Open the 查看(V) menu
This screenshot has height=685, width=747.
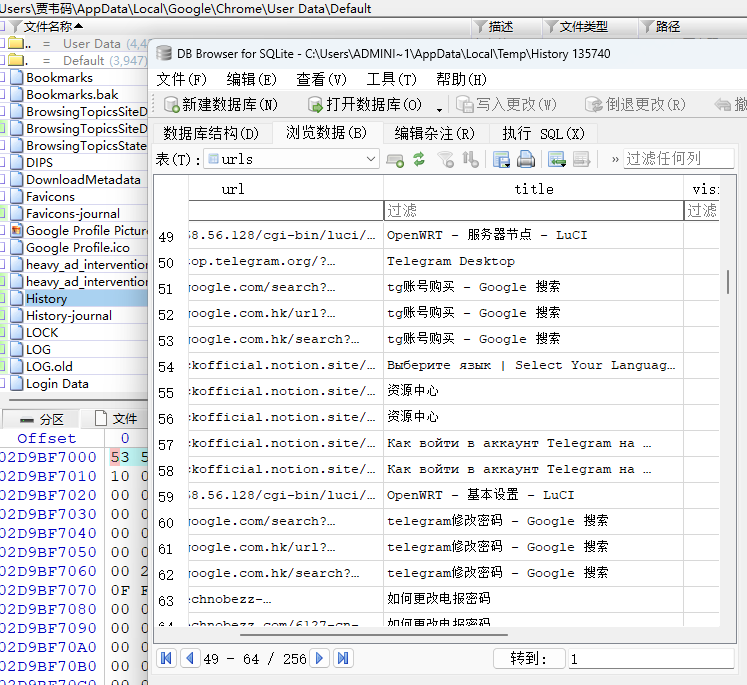[321, 79]
